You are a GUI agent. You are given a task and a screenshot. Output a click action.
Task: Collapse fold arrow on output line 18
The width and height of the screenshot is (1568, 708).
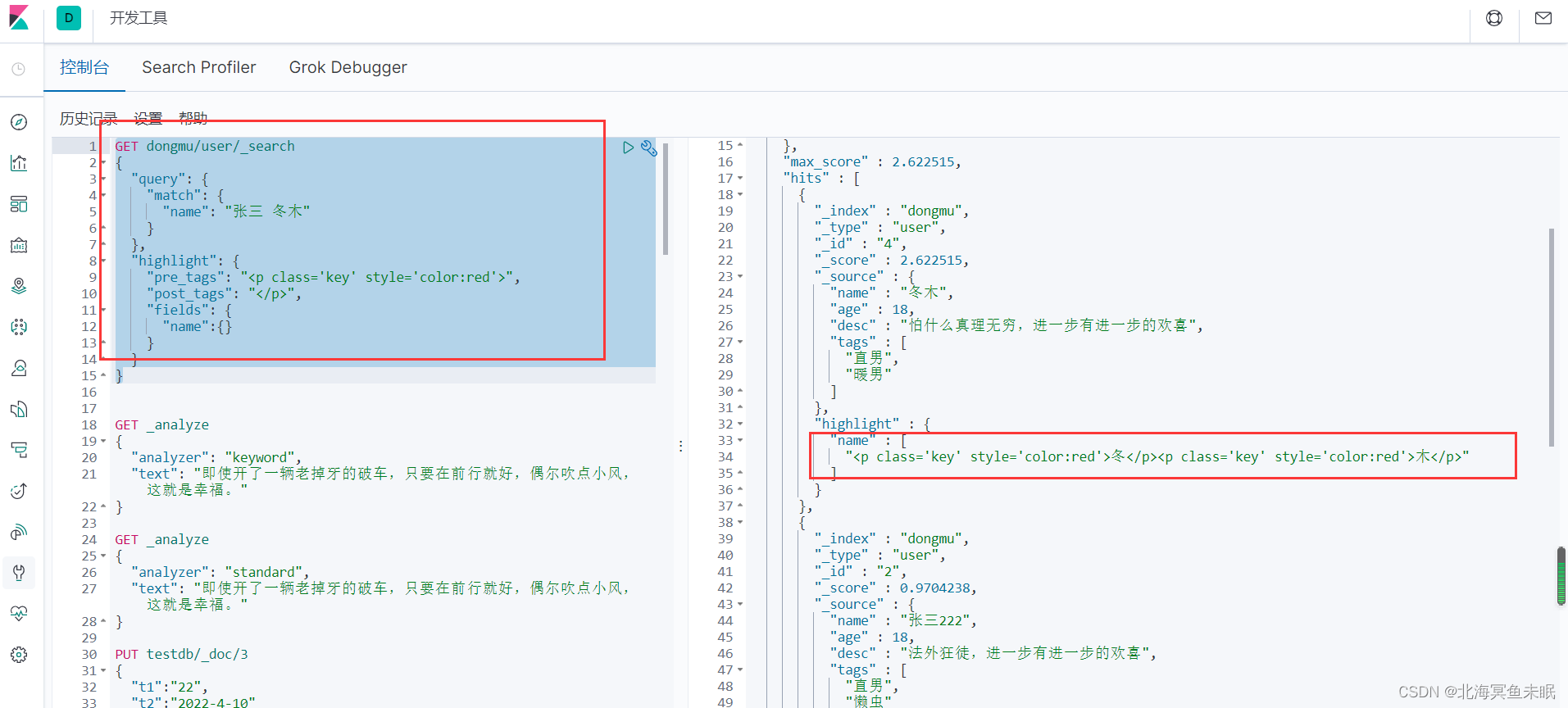[x=740, y=195]
